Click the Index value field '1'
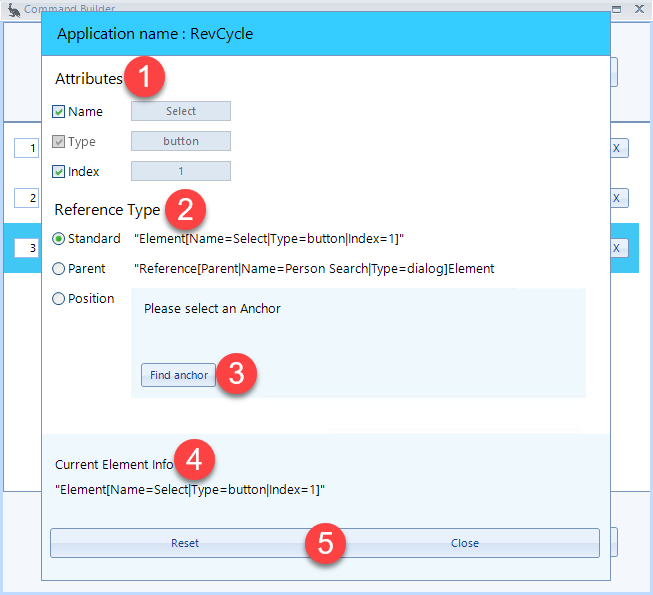The height and width of the screenshot is (595, 653). (x=181, y=171)
